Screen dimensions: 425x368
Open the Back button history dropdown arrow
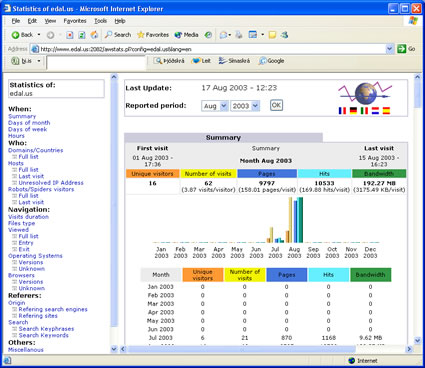click(39, 35)
